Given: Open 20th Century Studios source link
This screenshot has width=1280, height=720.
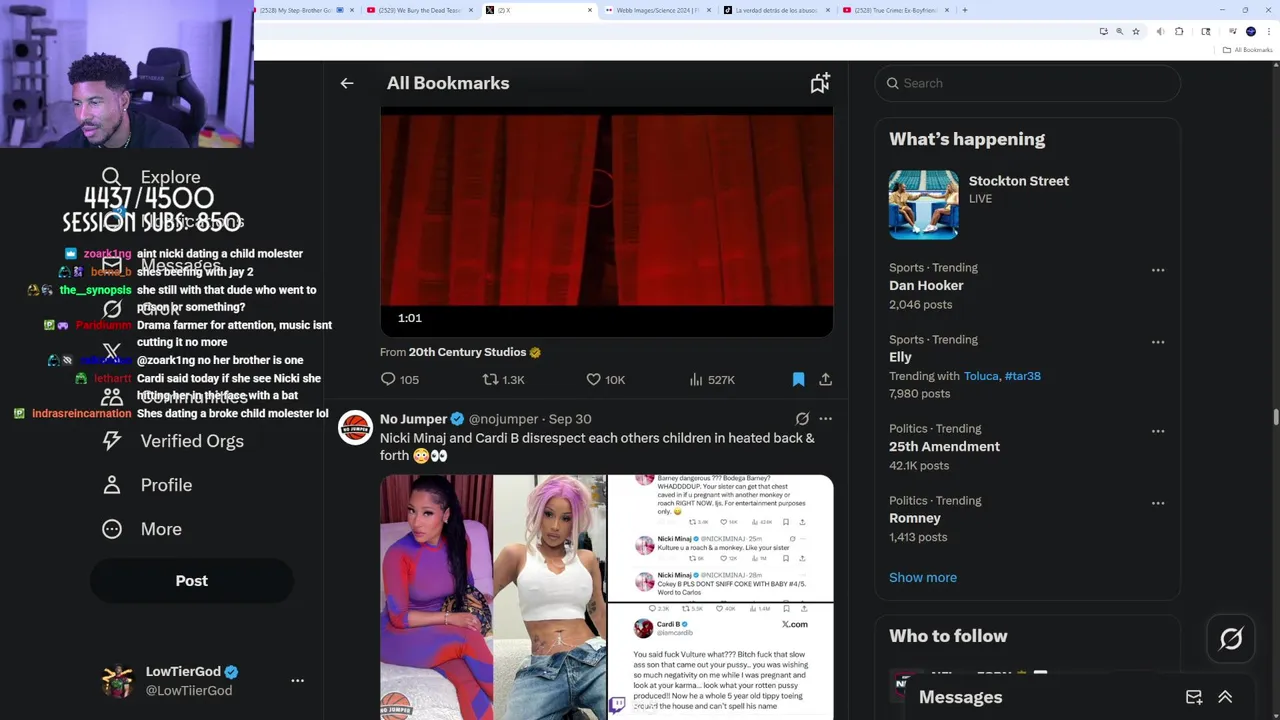Looking at the screenshot, I should 474,352.
